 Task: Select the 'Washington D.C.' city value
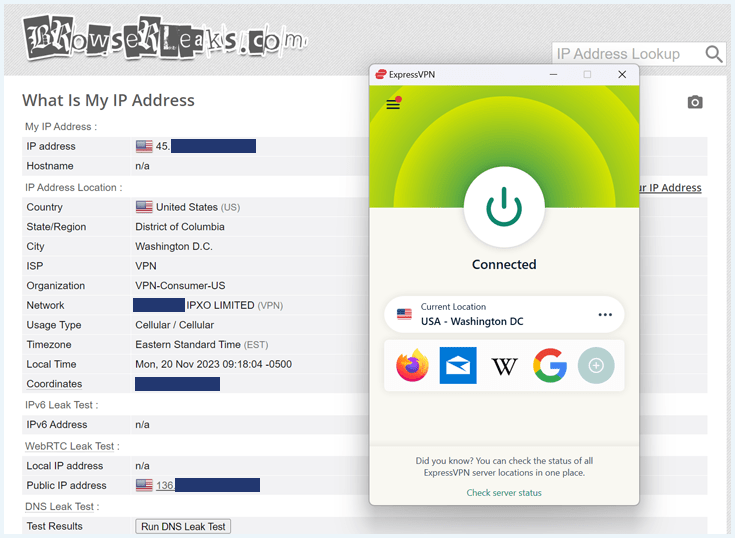point(174,246)
